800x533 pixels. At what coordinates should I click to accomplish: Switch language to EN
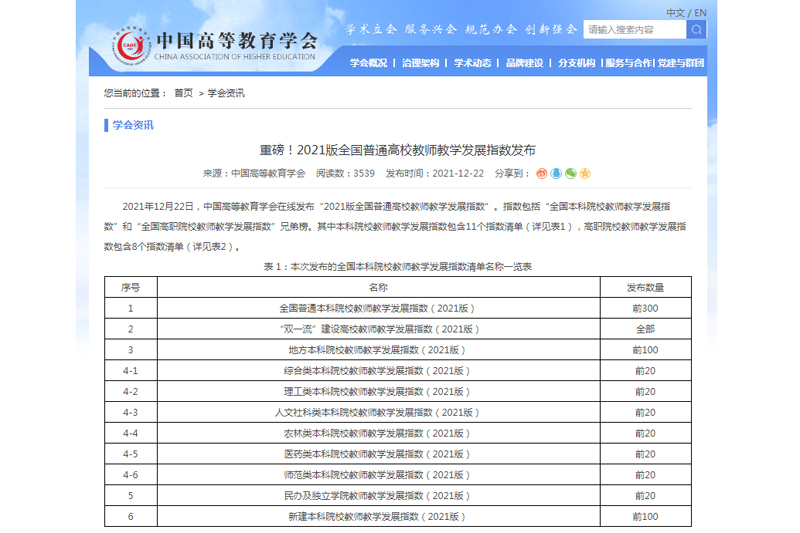click(699, 12)
